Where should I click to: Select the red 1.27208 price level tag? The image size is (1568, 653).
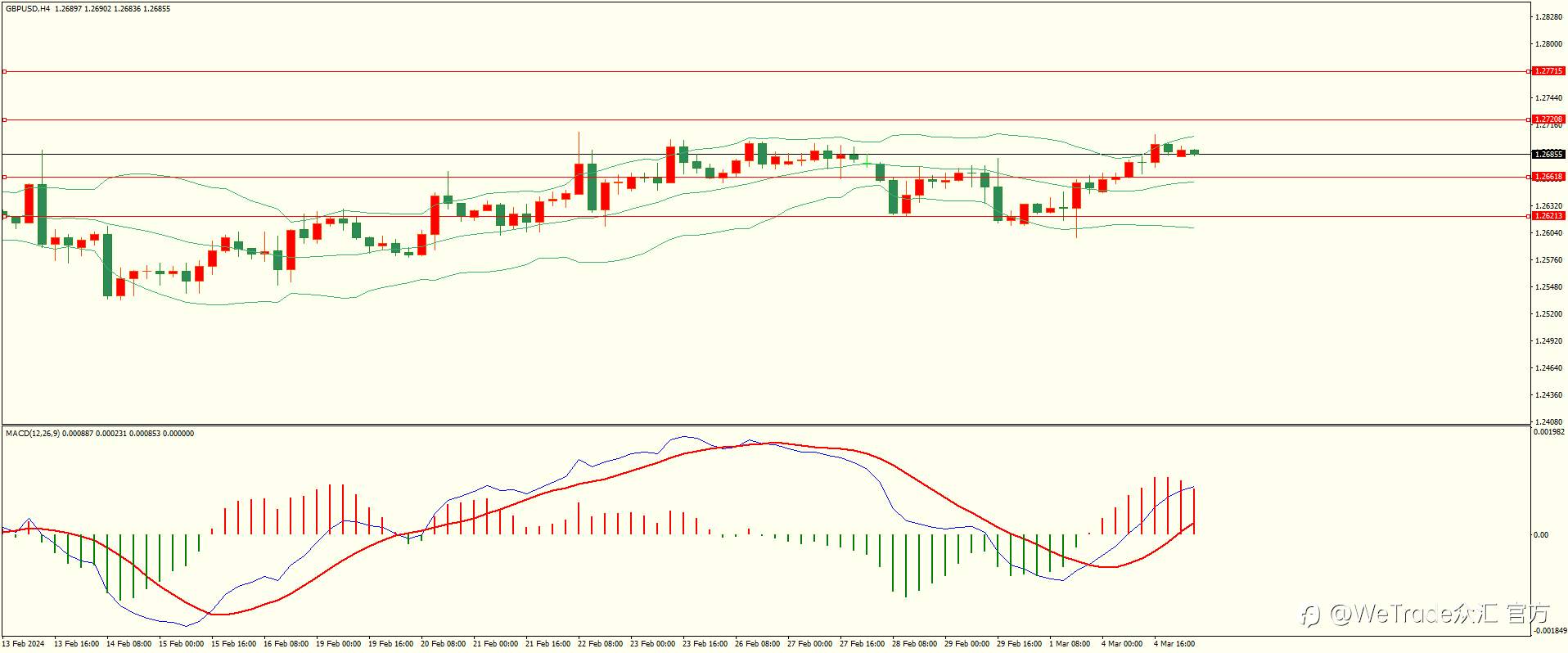click(1548, 119)
